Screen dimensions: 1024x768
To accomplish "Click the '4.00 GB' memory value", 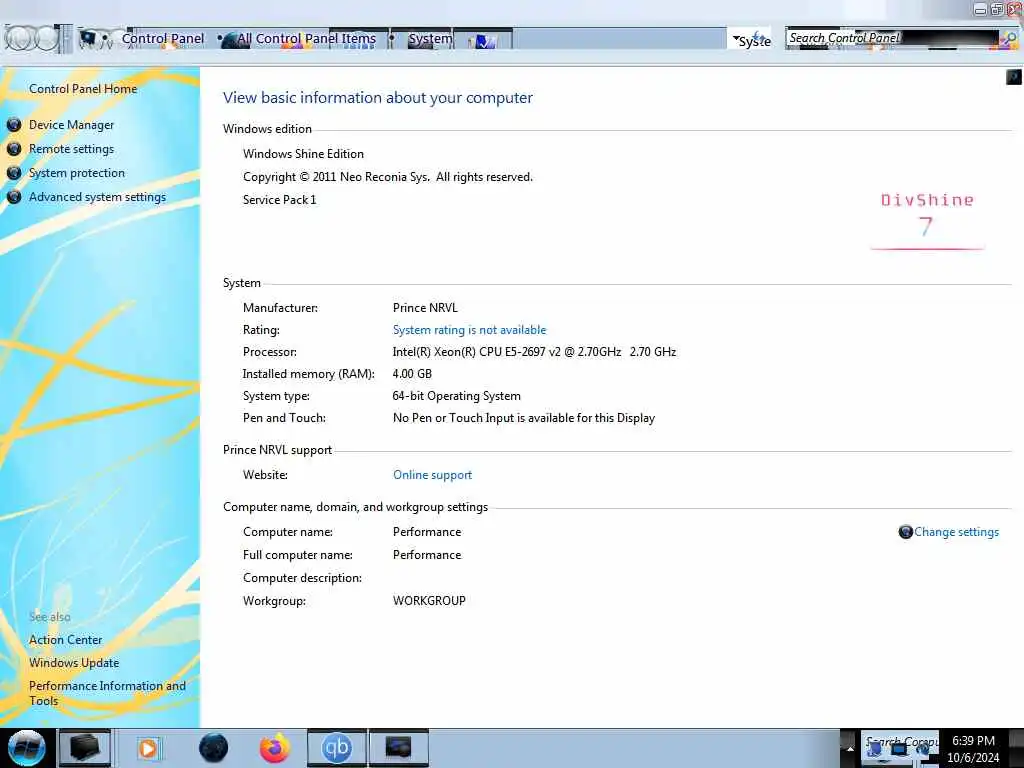I will 412,374.
